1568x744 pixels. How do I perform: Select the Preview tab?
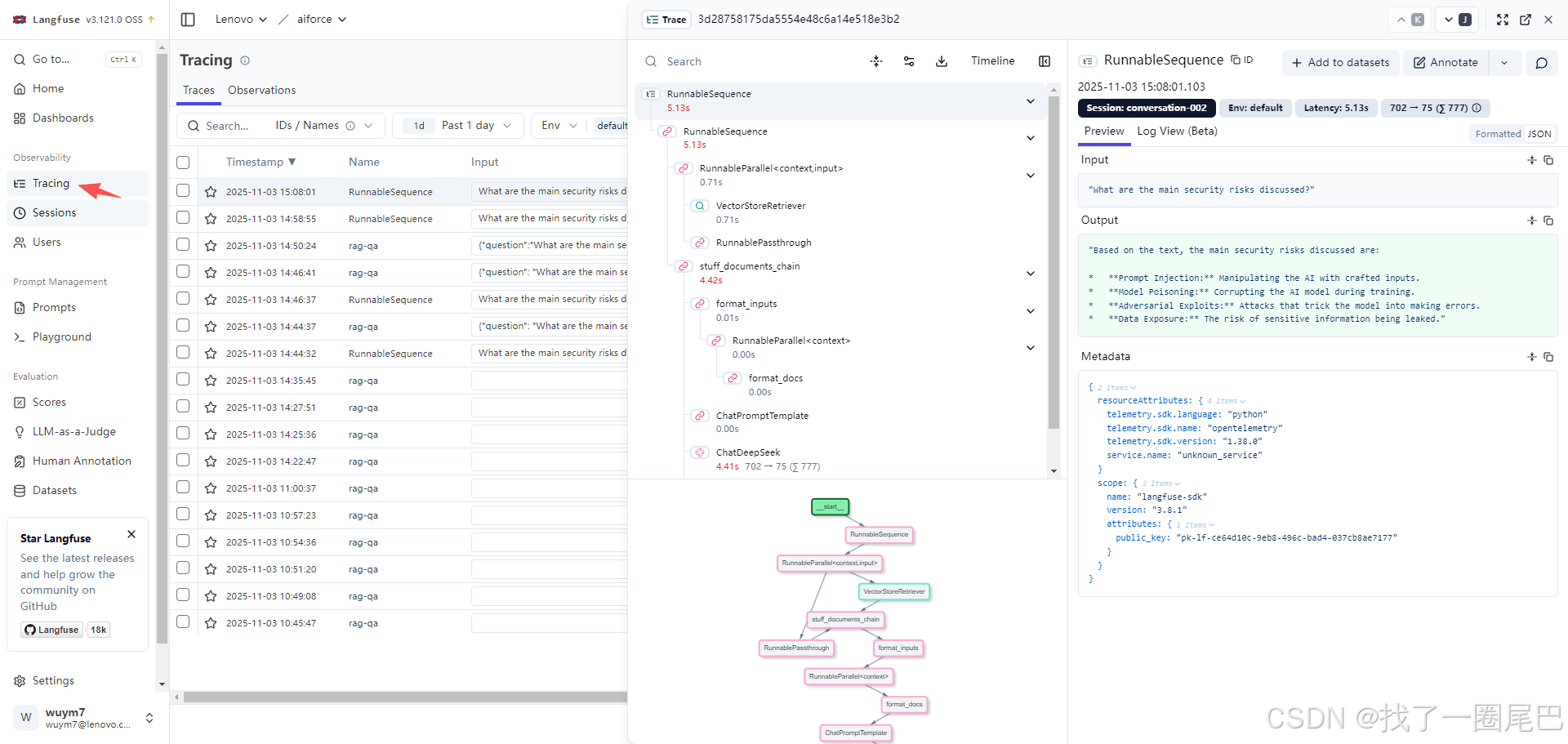[x=1104, y=131]
